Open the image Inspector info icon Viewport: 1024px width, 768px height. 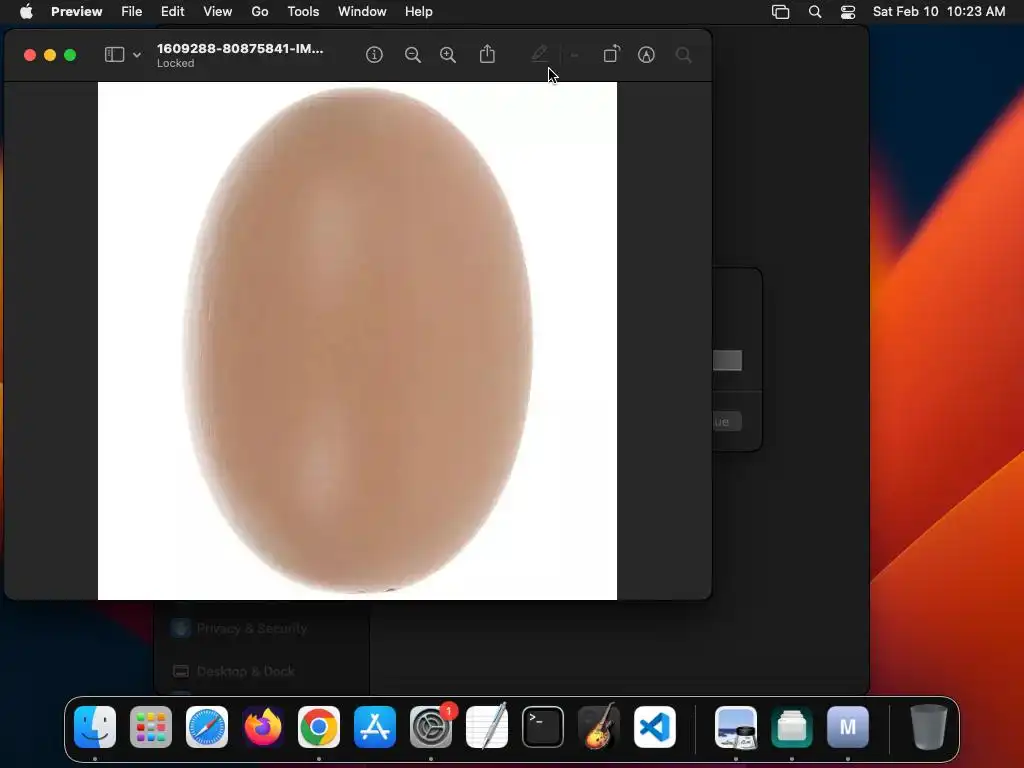(374, 55)
